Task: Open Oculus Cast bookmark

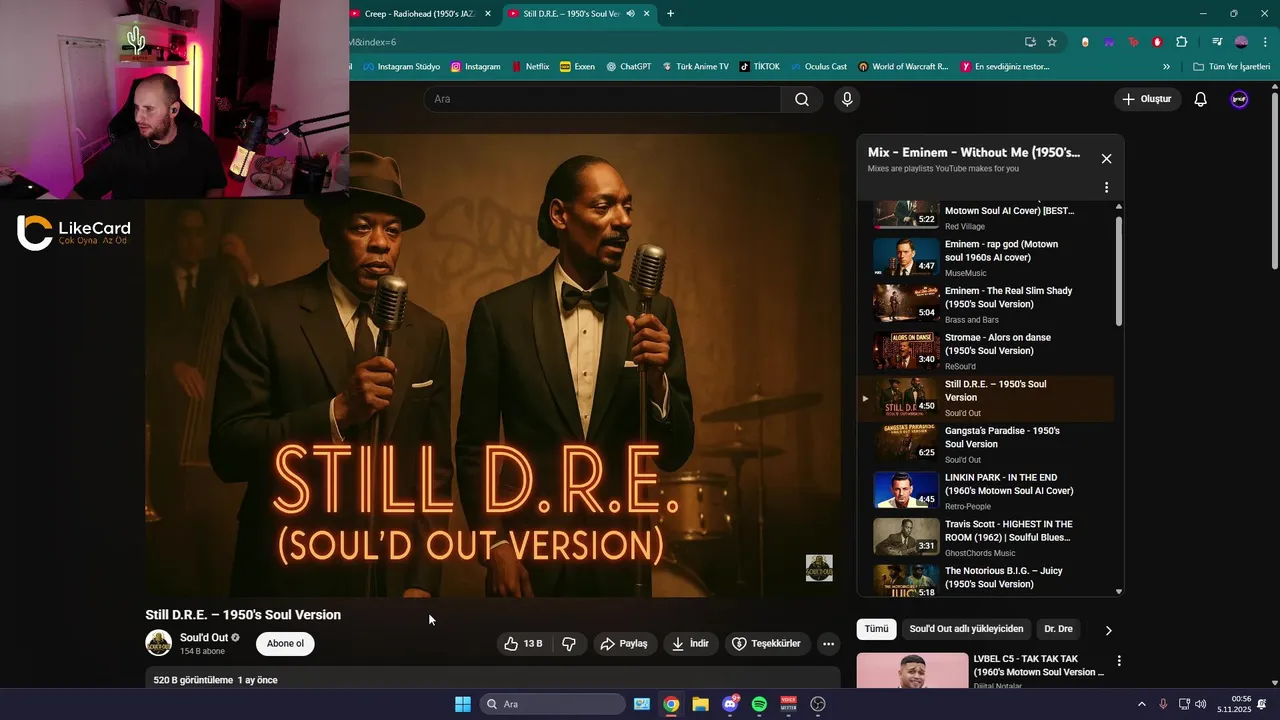Action: pos(818,66)
